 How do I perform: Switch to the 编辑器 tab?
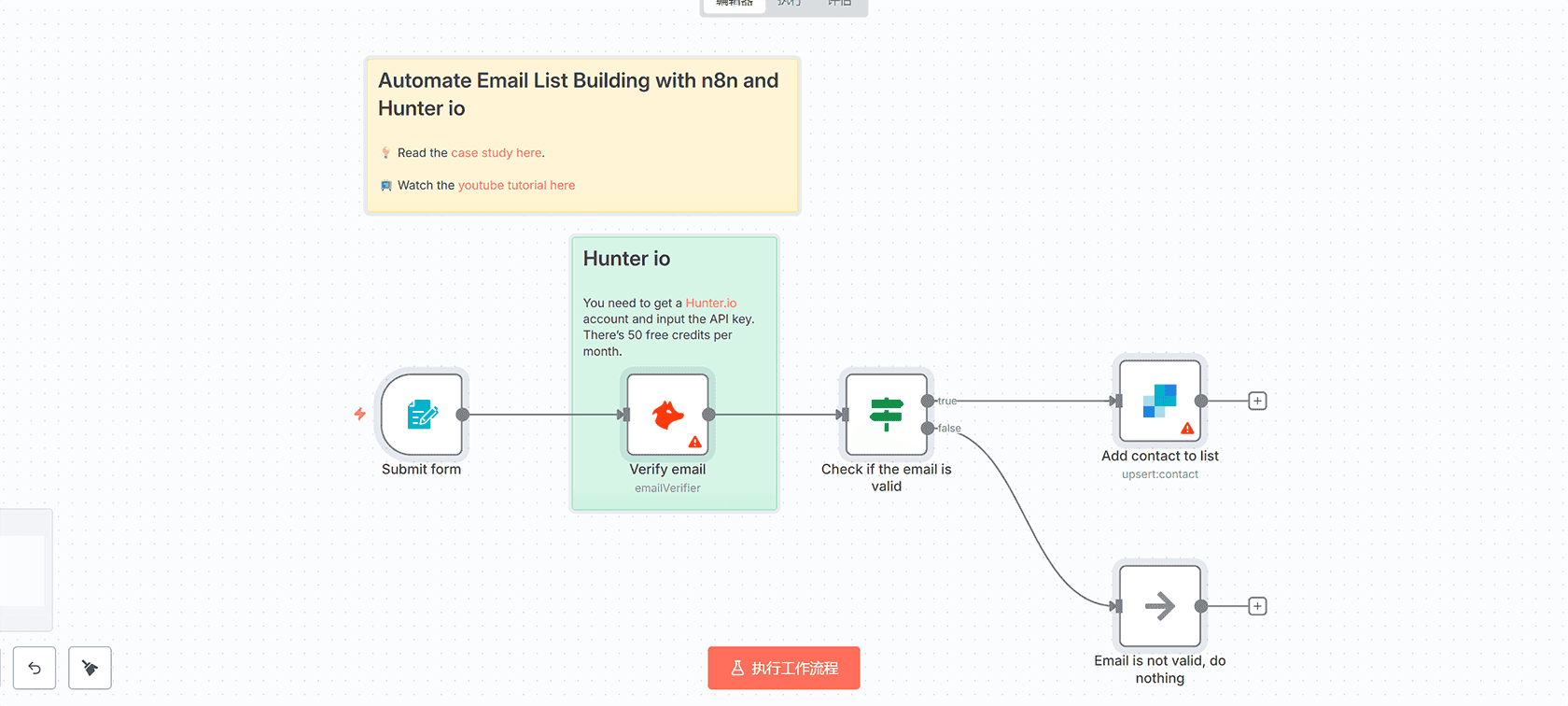[735, 4]
